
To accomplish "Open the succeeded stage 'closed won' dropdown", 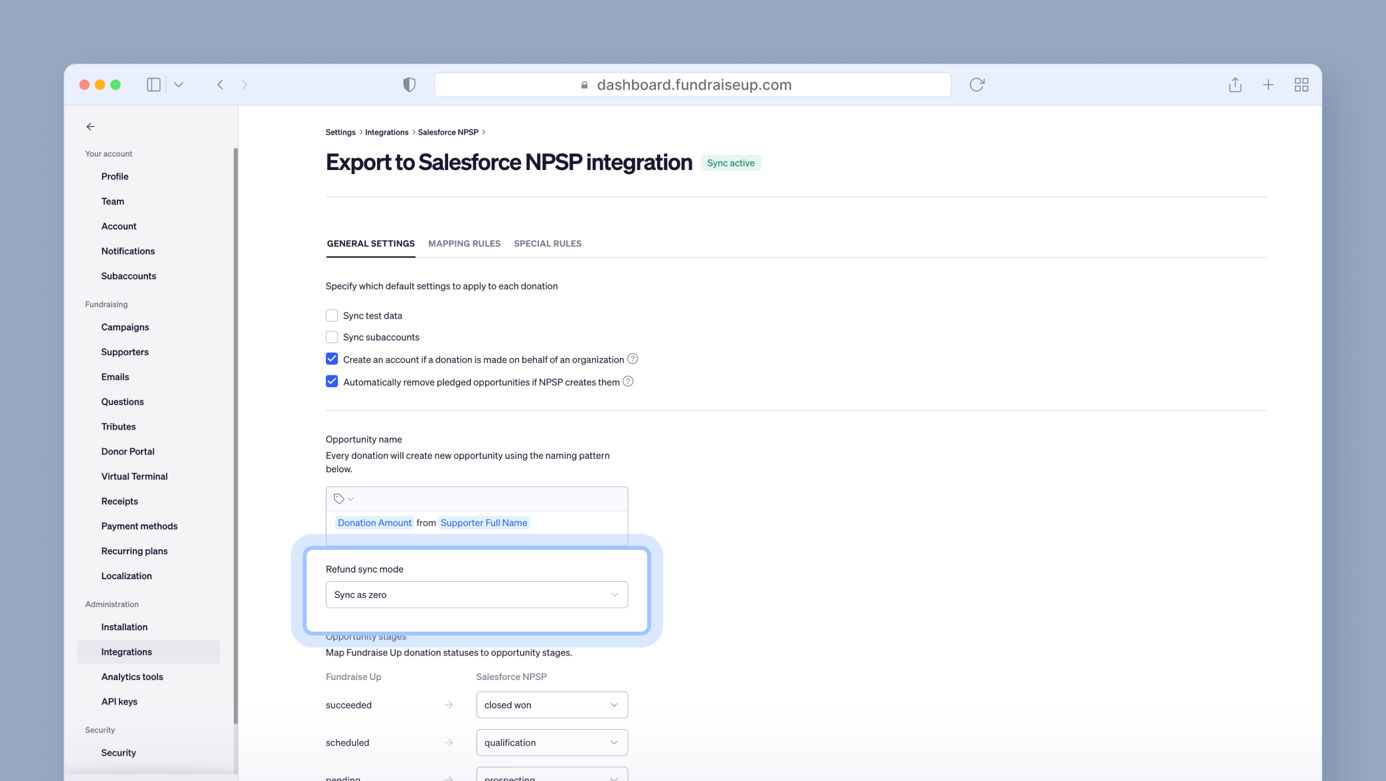I will (551, 705).
